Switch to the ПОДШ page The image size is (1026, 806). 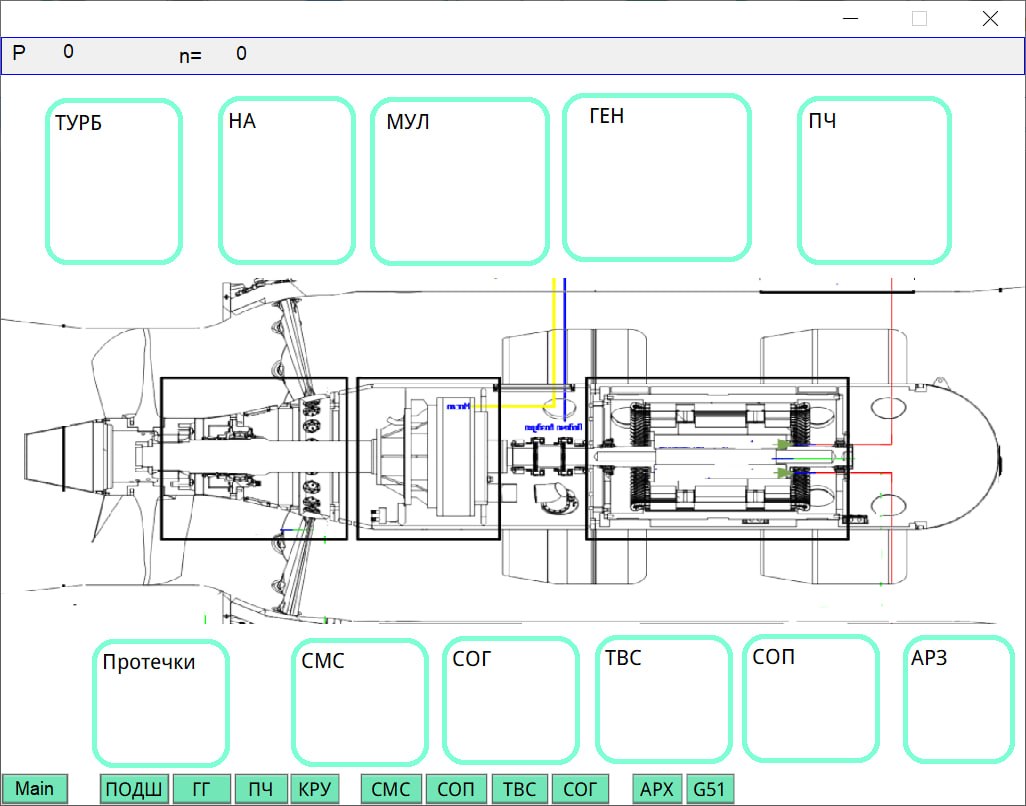(x=134, y=789)
